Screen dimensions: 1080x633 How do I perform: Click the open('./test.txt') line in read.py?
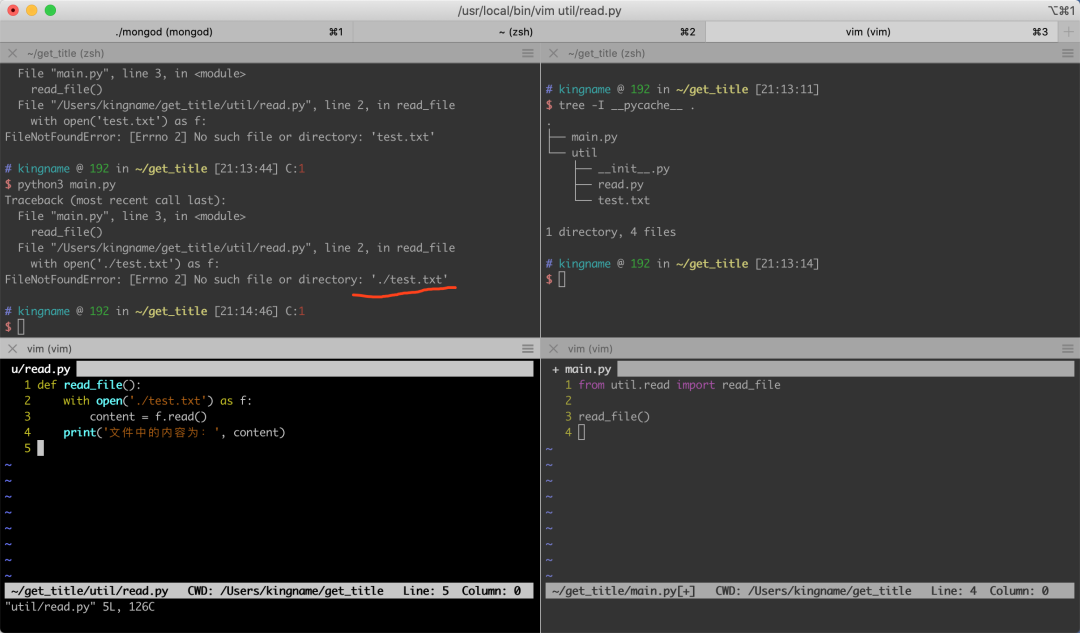(x=157, y=401)
